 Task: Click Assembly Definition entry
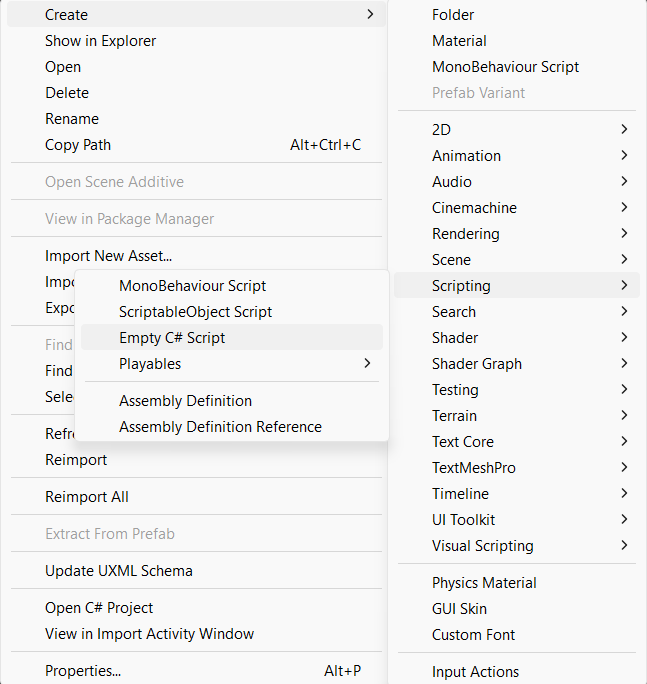click(x=232, y=400)
